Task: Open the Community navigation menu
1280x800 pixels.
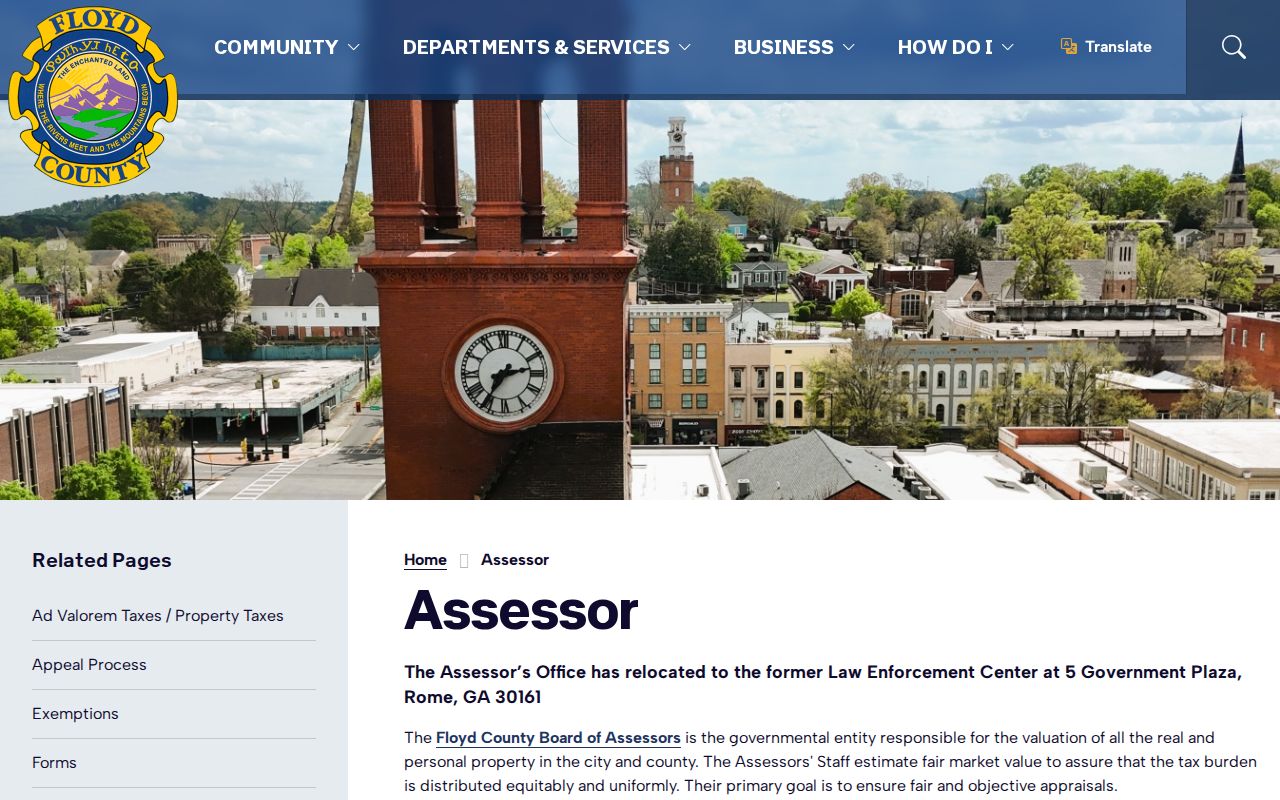Action: 276,47
